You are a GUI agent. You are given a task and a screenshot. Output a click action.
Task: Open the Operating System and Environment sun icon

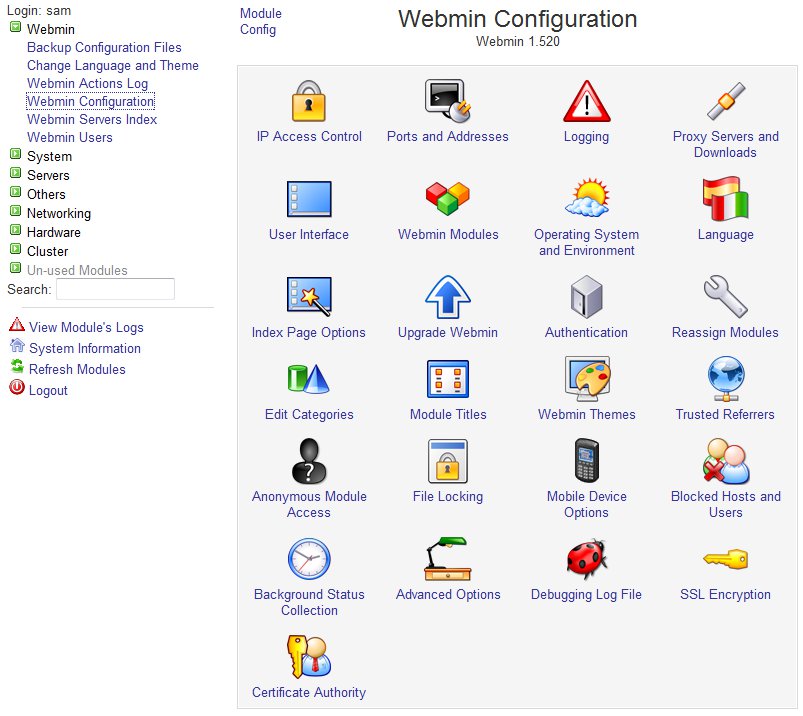pyautogui.click(x=587, y=198)
